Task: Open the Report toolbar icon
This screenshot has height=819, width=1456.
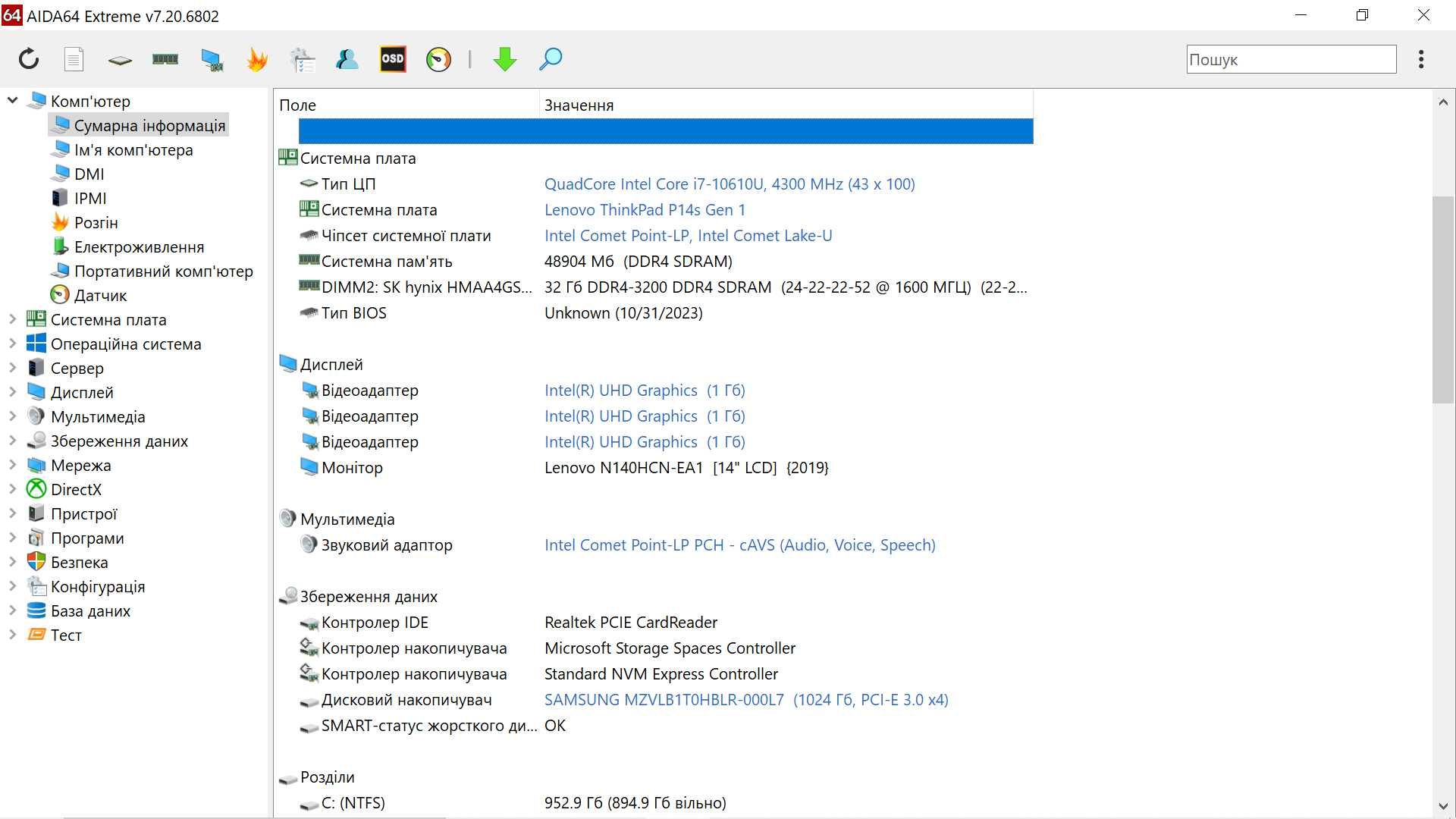Action: pos(74,59)
